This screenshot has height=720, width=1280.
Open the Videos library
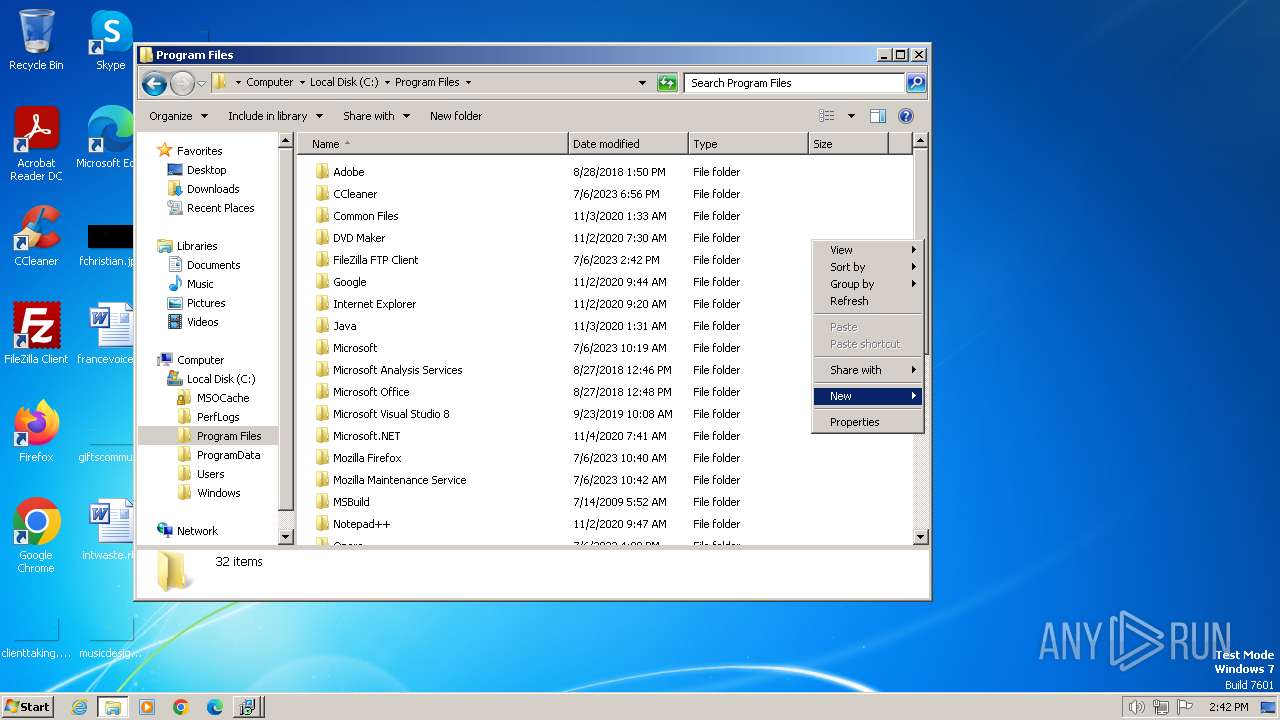click(x=202, y=322)
